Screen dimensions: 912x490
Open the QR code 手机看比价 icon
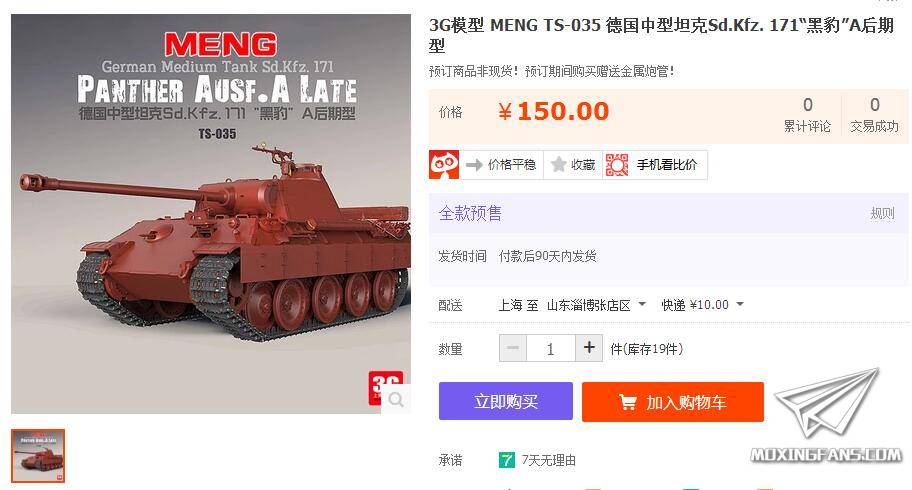point(617,165)
